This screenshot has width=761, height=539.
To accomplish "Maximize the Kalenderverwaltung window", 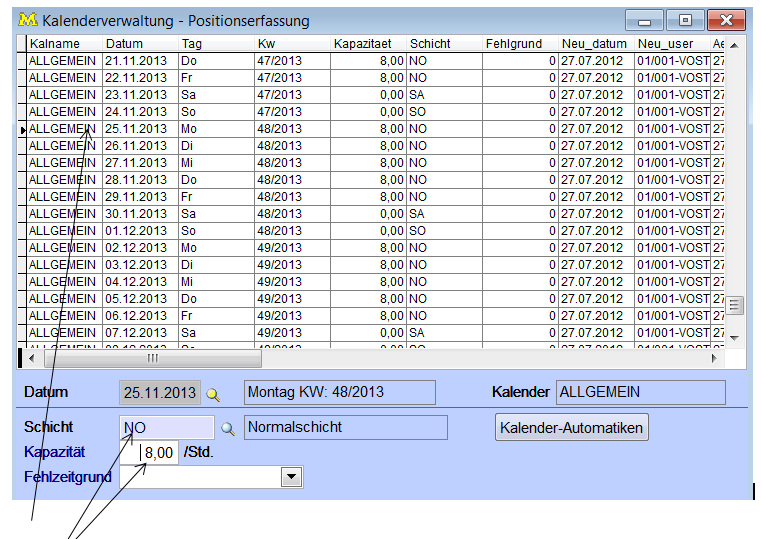I will click(685, 20).
